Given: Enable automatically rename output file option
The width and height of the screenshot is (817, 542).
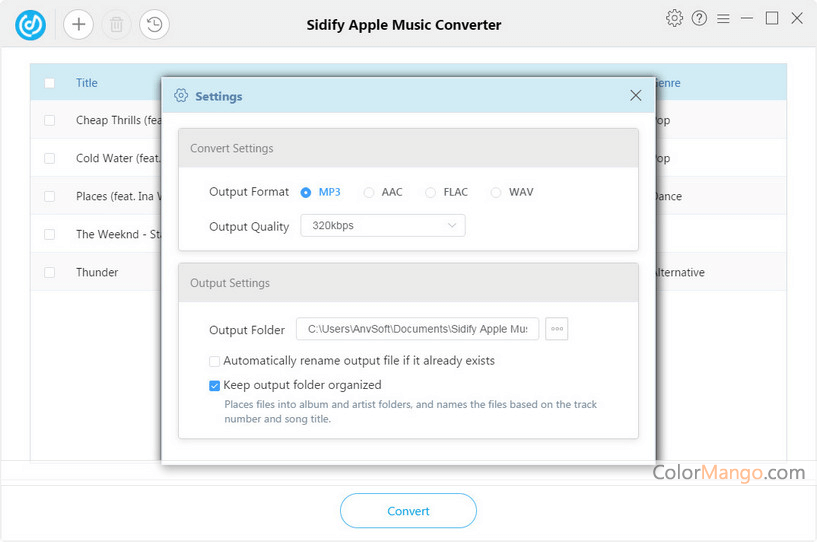Looking at the screenshot, I should click(215, 361).
